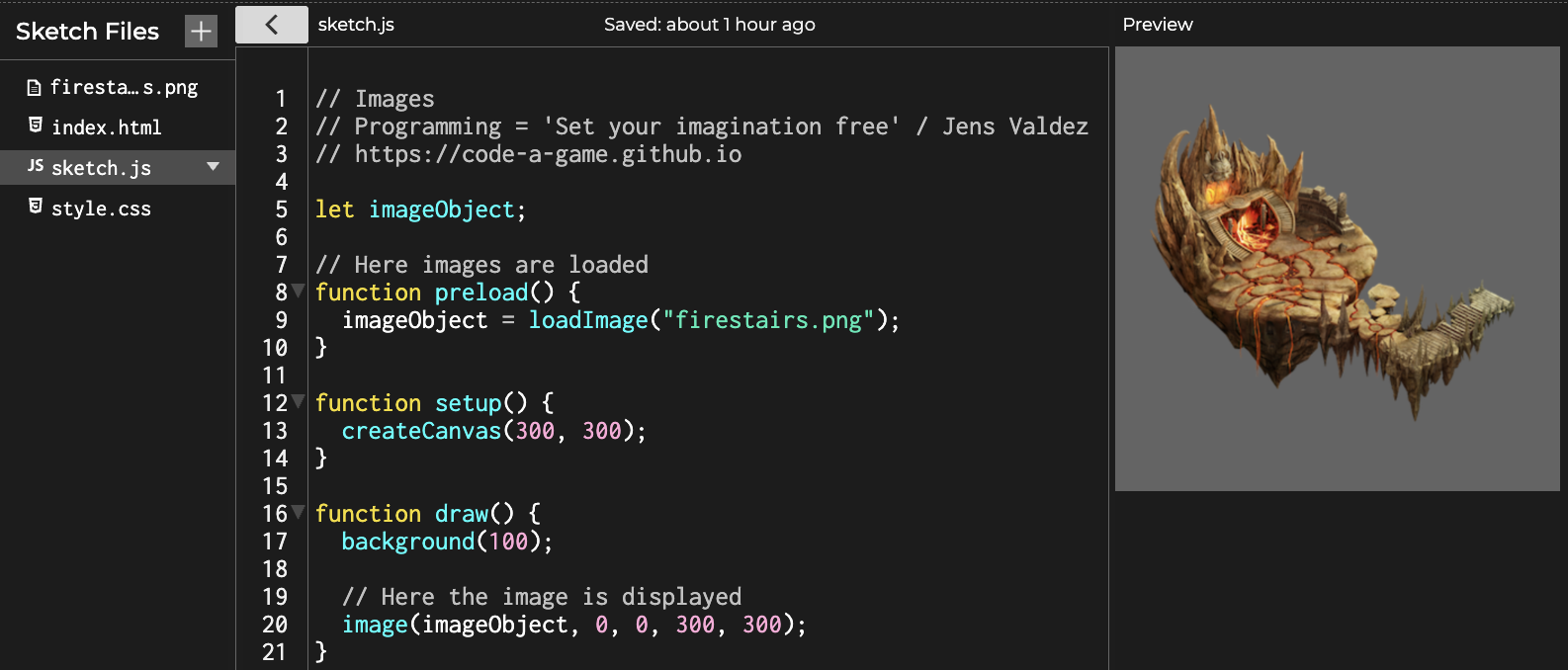The height and width of the screenshot is (670, 1568).
Task: Fold the draw function at line 16
Action: tap(299, 513)
